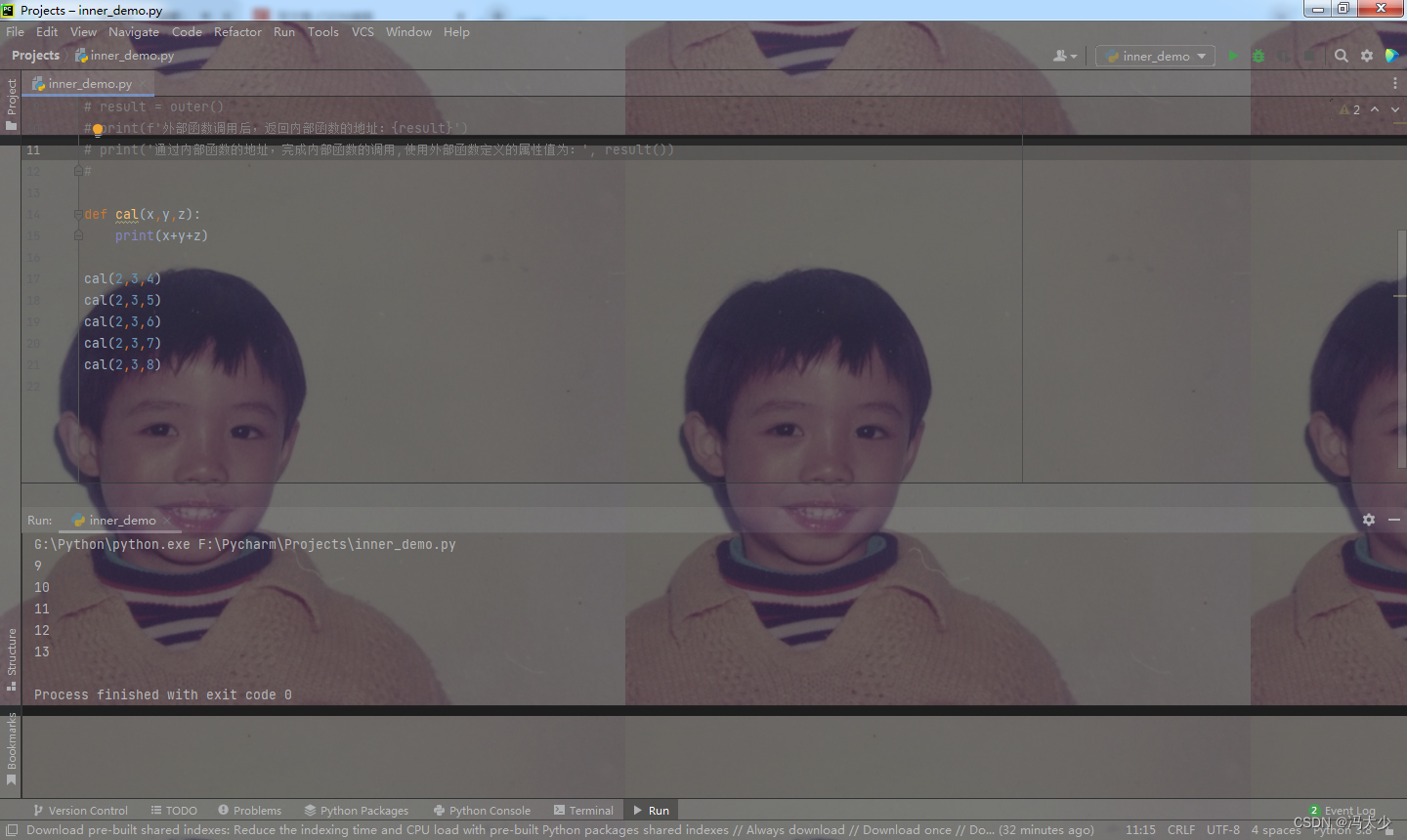Open the Code menu

tap(187, 31)
